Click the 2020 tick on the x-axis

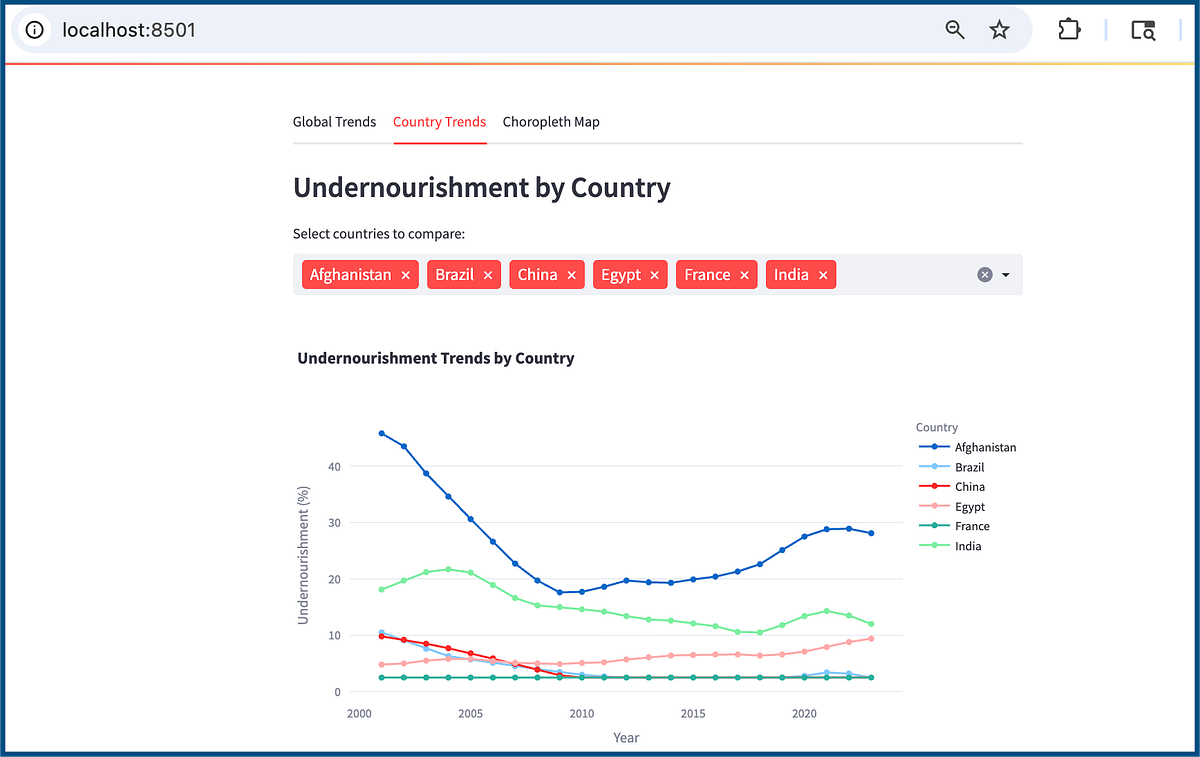point(804,714)
